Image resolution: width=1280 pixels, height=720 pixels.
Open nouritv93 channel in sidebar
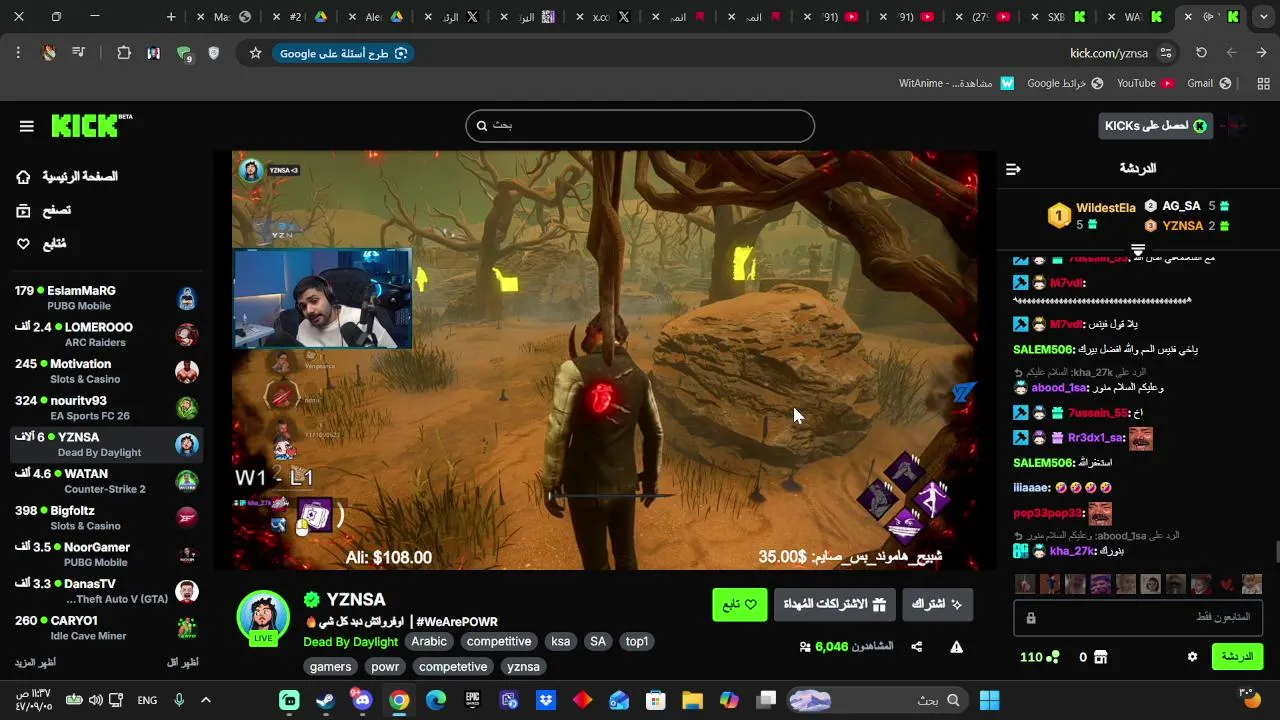tap(107, 408)
